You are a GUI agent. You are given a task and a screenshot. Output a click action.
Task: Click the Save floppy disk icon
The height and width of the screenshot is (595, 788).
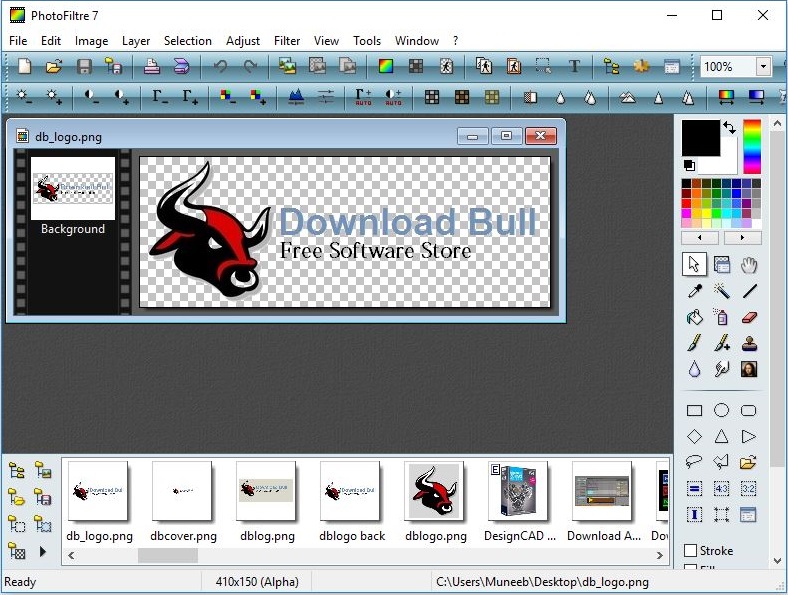tap(84, 66)
